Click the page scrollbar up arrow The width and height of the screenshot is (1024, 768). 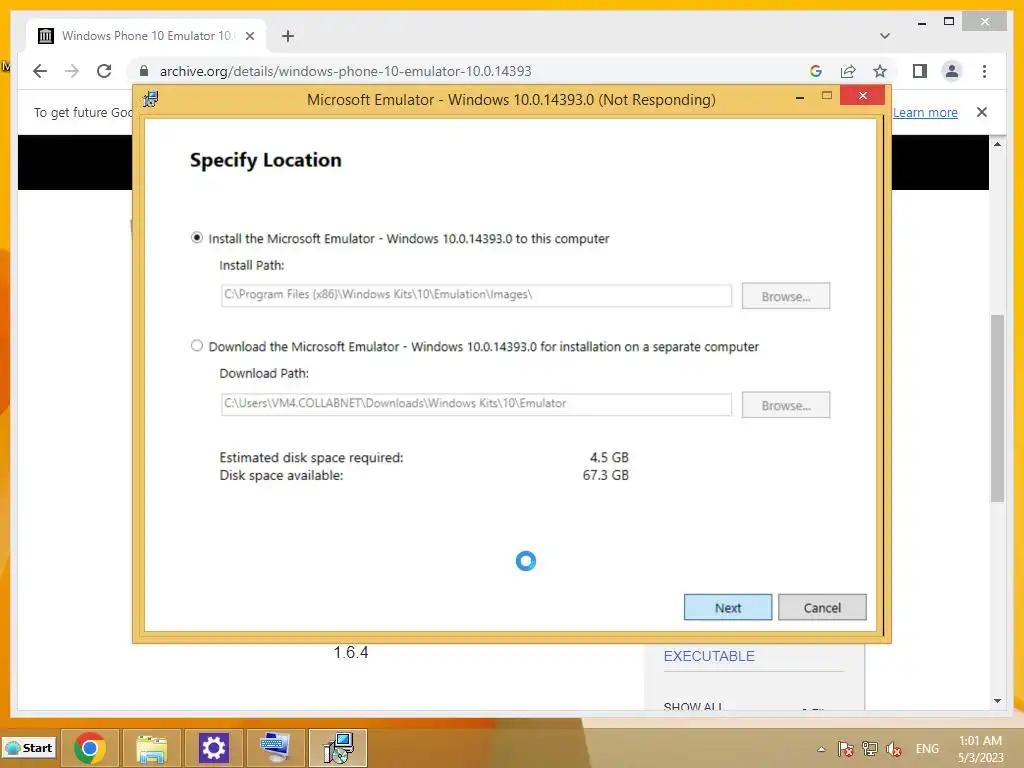pyautogui.click(x=997, y=144)
